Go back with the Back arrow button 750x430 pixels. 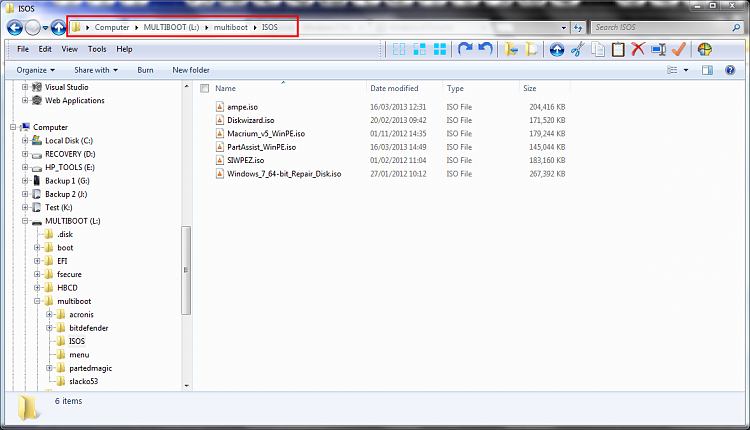pos(15,28)
